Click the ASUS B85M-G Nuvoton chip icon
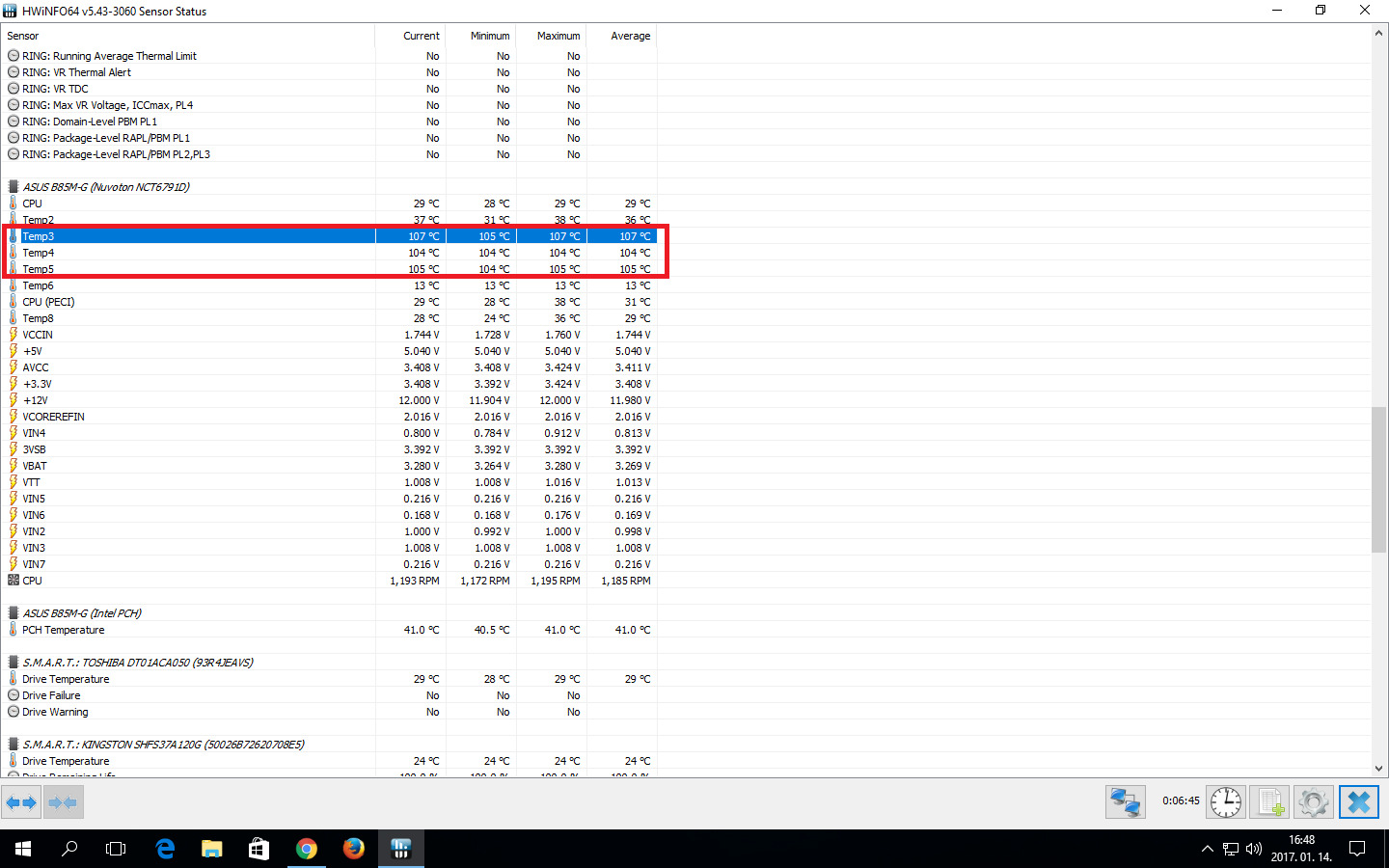Screen dimensions: 1389x868 pyautogui.click(x=14, y=187)
